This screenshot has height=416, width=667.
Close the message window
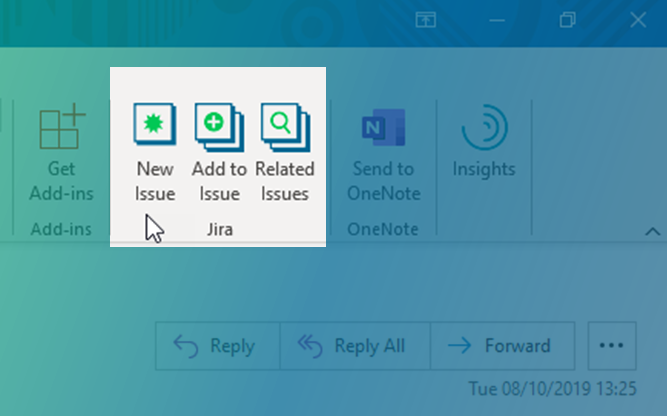(638, 20)
